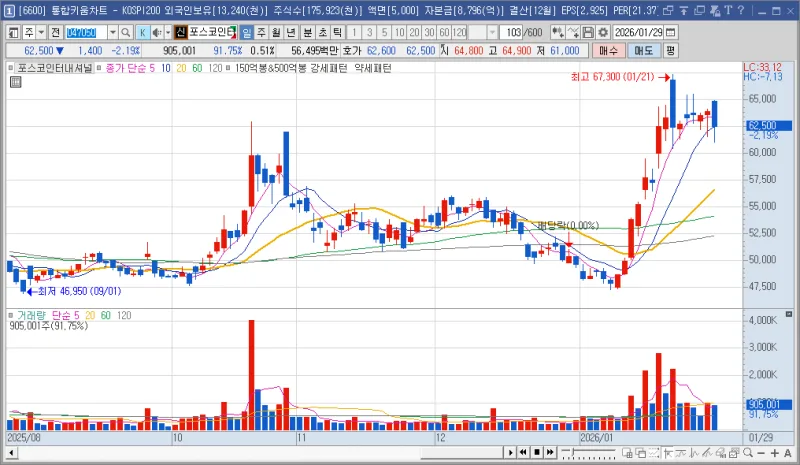Toggle the minute (분) chart period
This screenshot has height=465, width=800.
tap(307, 32)
